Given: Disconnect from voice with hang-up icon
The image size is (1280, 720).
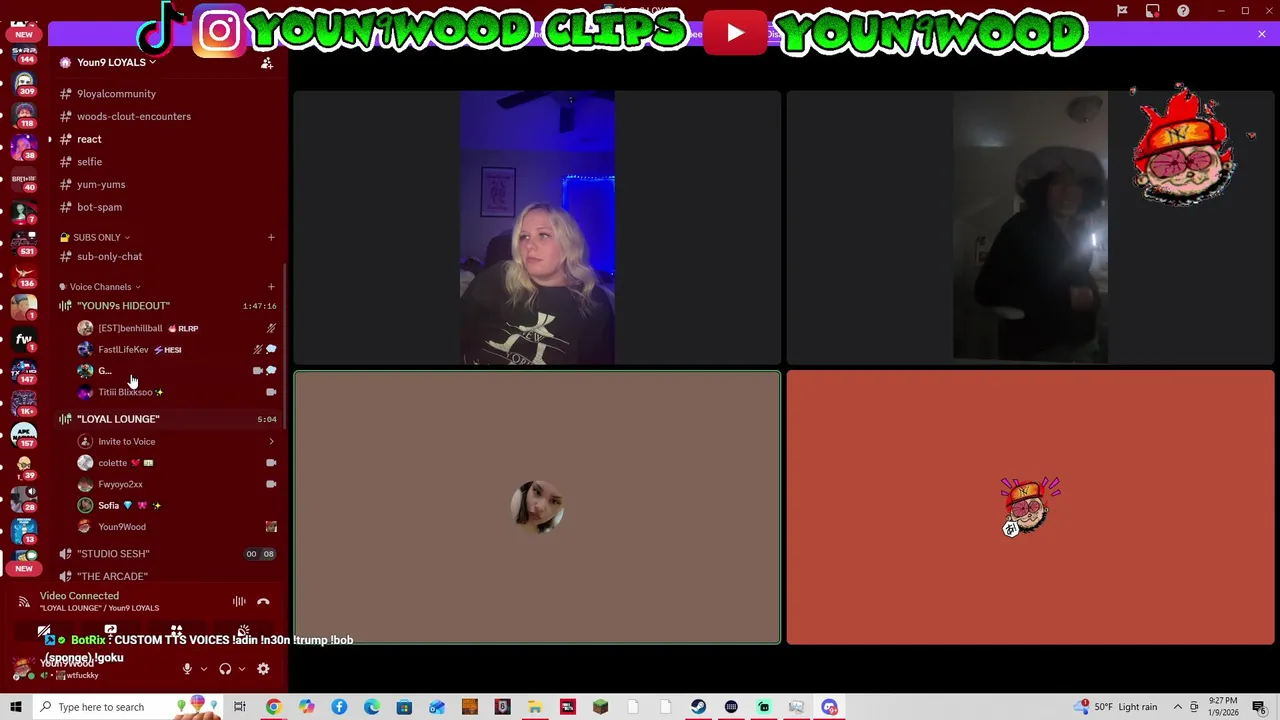Looking at the screenshot, I should tap(263, 602).
